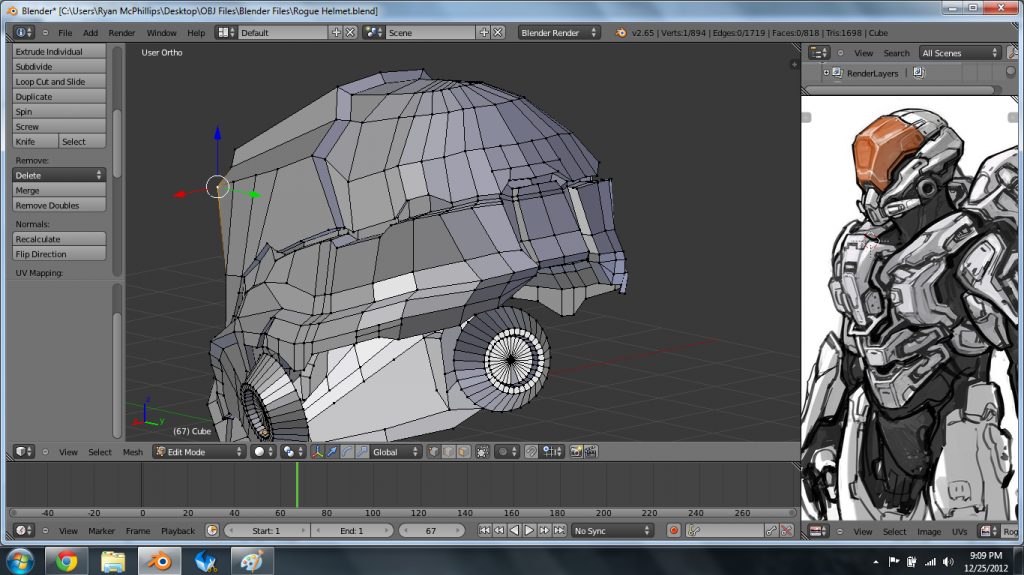Screen dimensions: 1024x575
Task: Open the timeline Playback menu
Action: pyautogui.click(x=178, y=531)
